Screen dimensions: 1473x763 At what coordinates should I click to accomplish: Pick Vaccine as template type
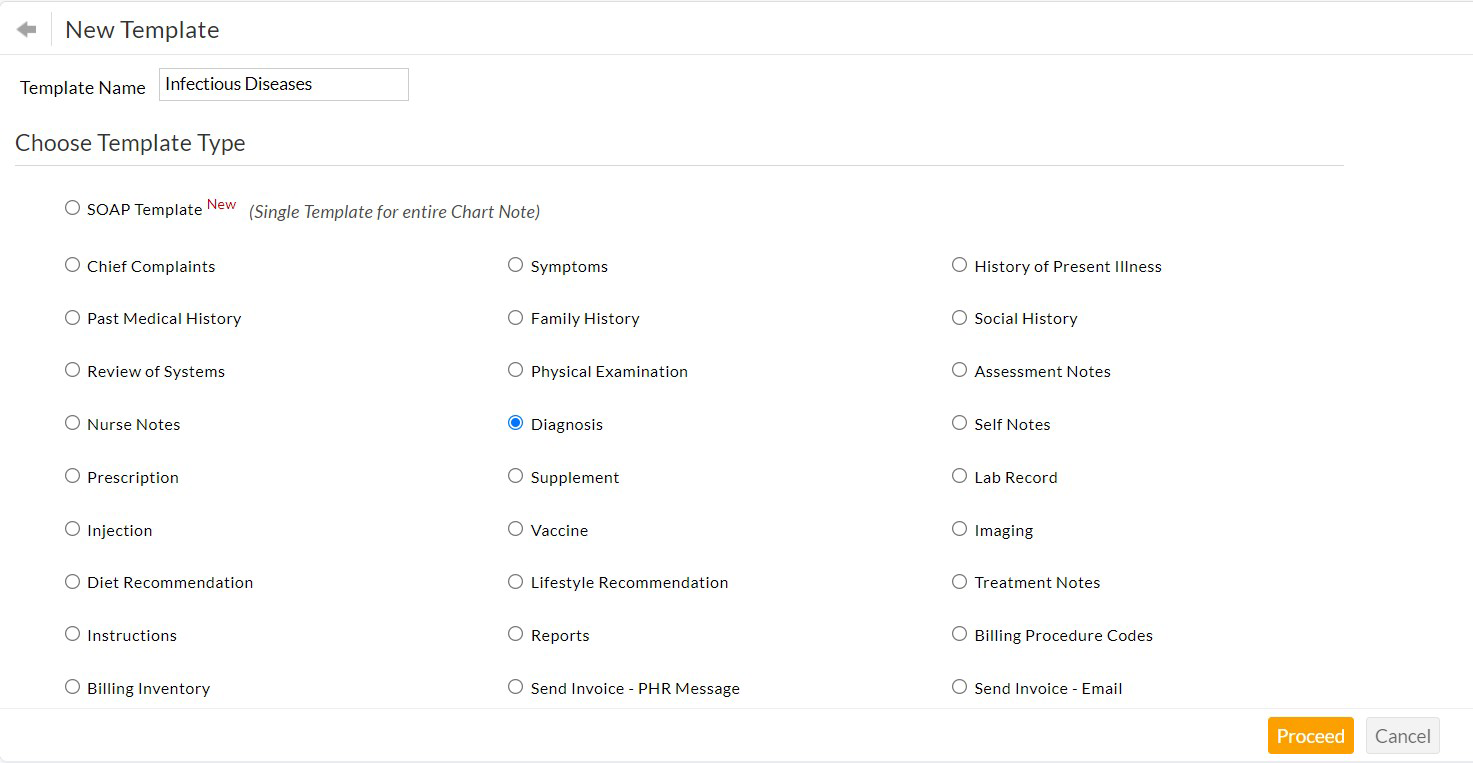point(515,528)
